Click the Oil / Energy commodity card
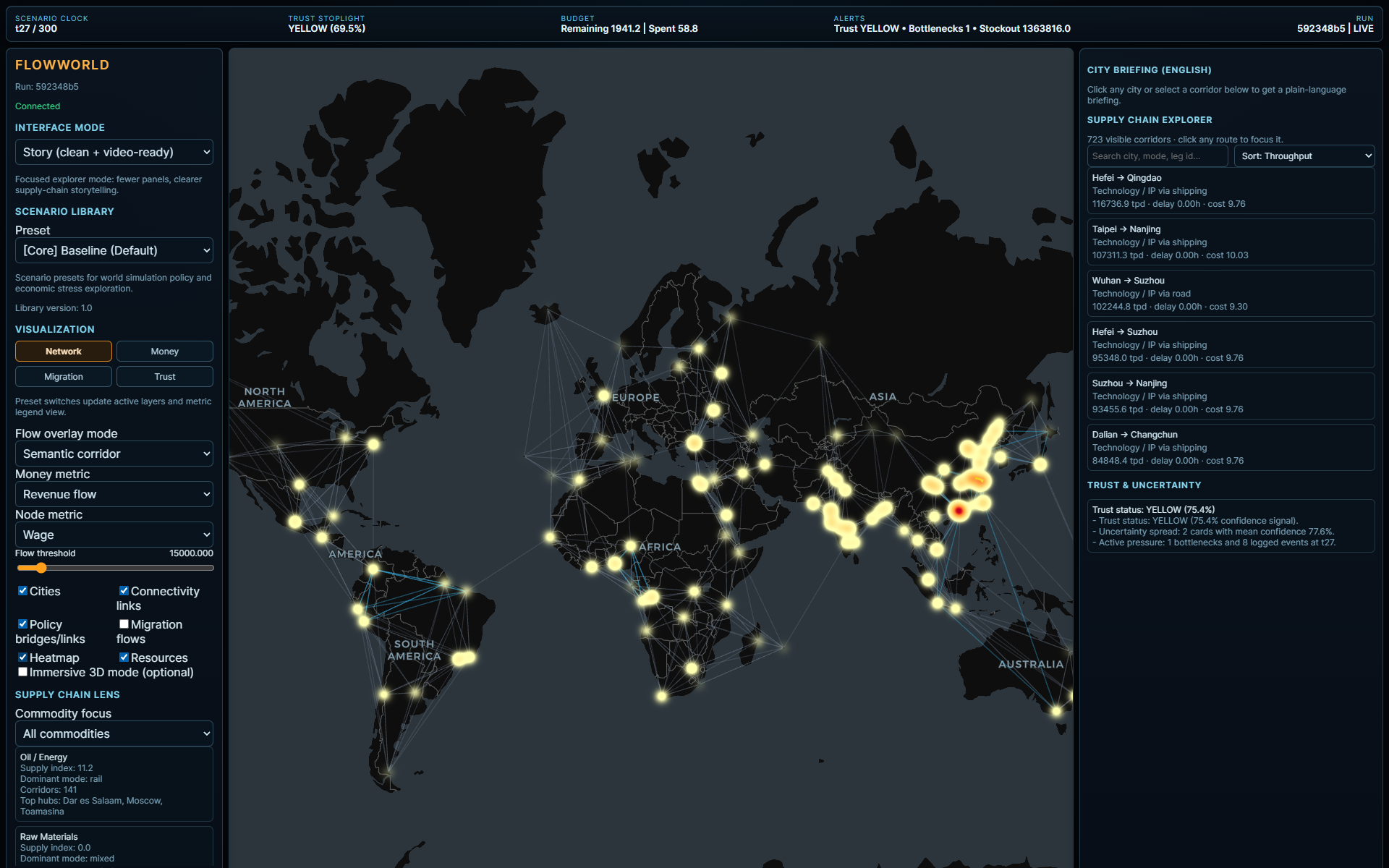This screenshot has height=868, width=1389. click(x=114, y=784)
